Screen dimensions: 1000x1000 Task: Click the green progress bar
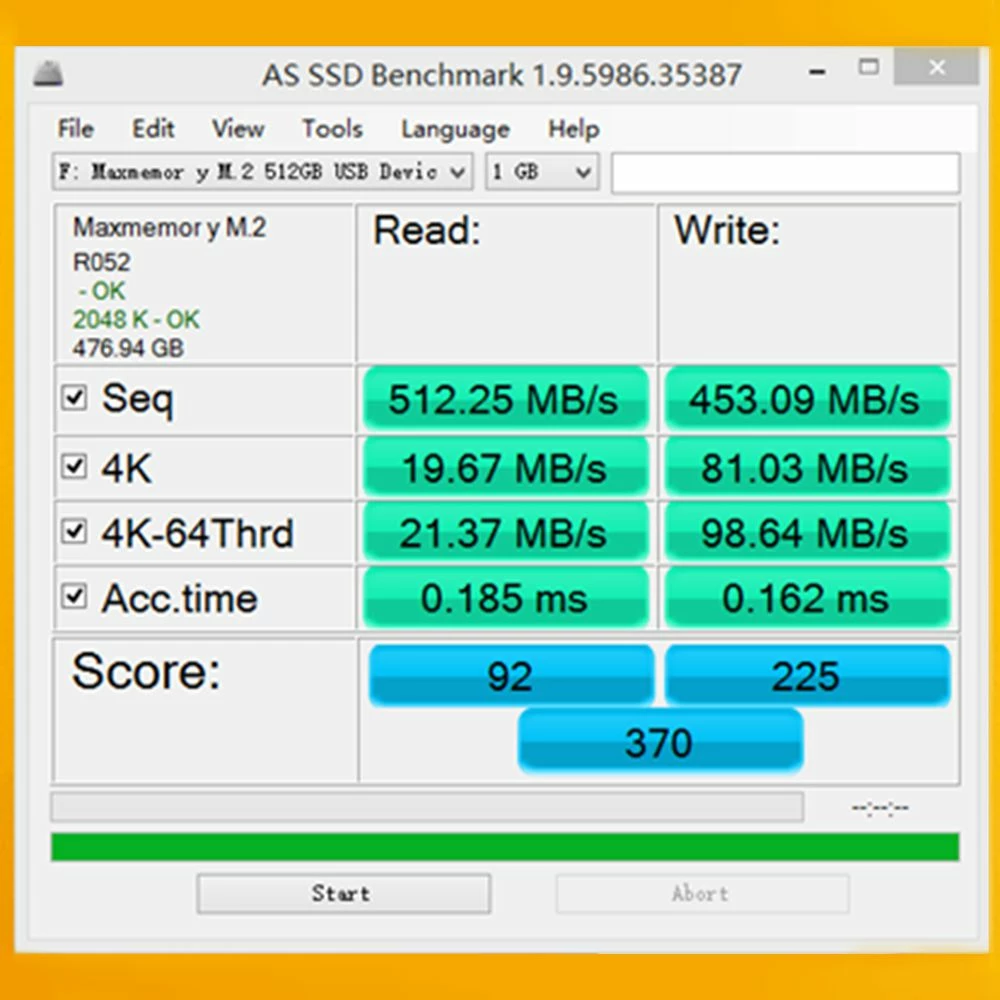(x=505, y=847)
